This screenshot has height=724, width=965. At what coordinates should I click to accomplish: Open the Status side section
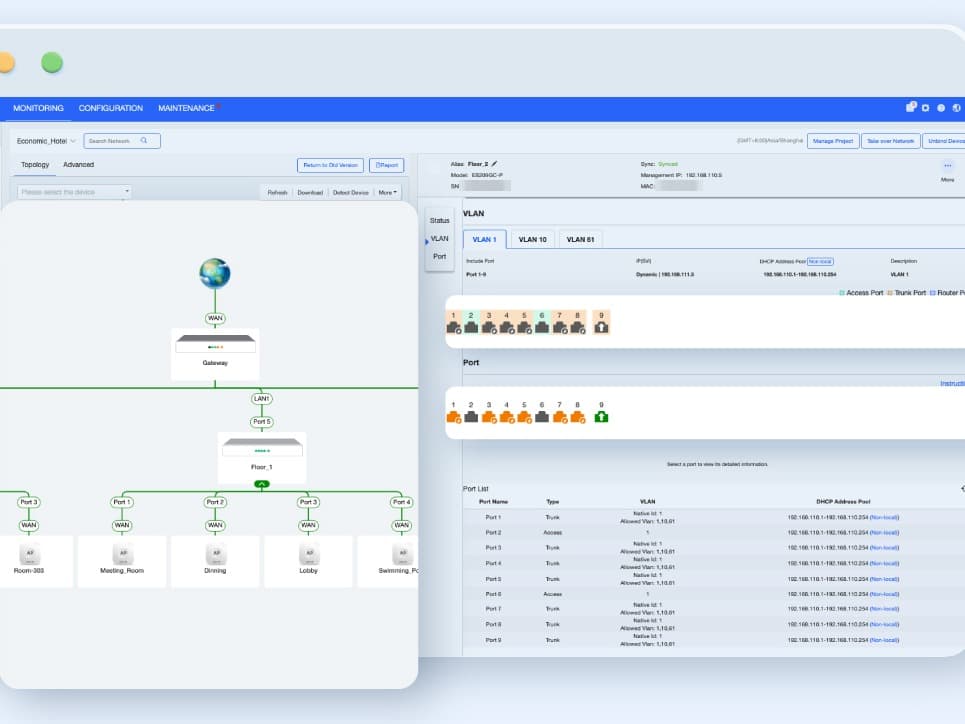439,220
